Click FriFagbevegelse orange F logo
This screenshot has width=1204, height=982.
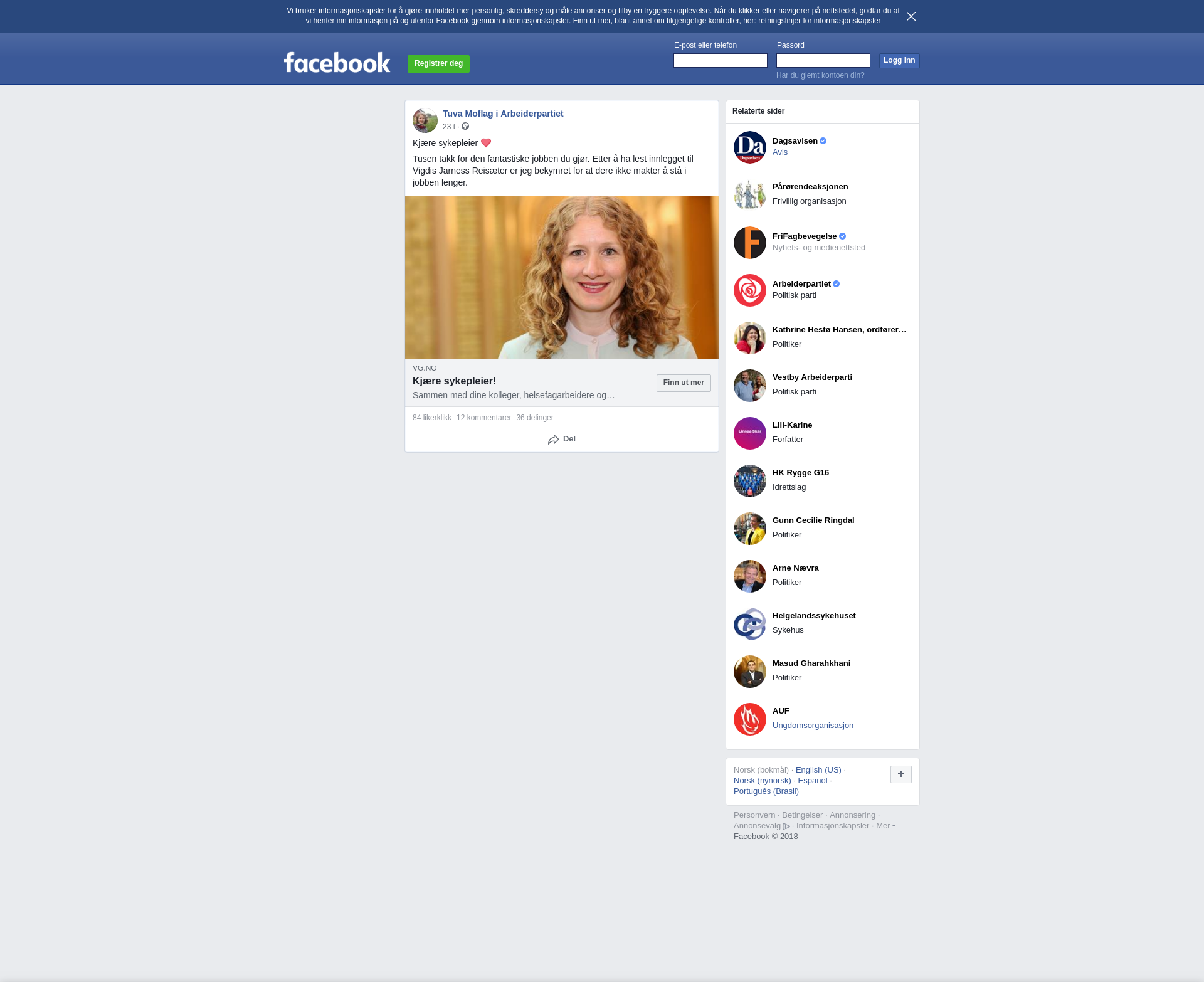click(x=750, y=243)
